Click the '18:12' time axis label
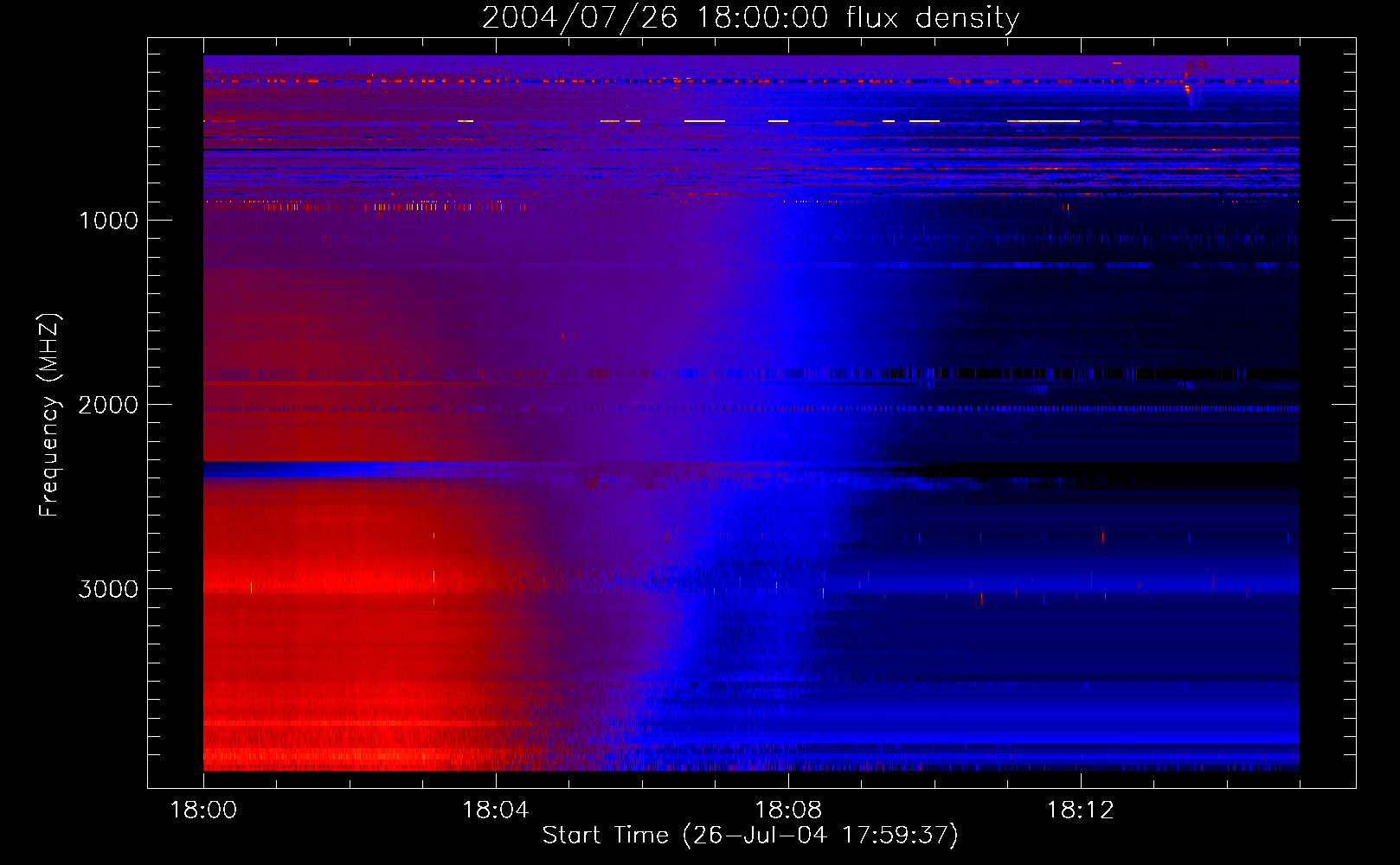This screenshot has height=865, width=1400. coord(1081,811)
